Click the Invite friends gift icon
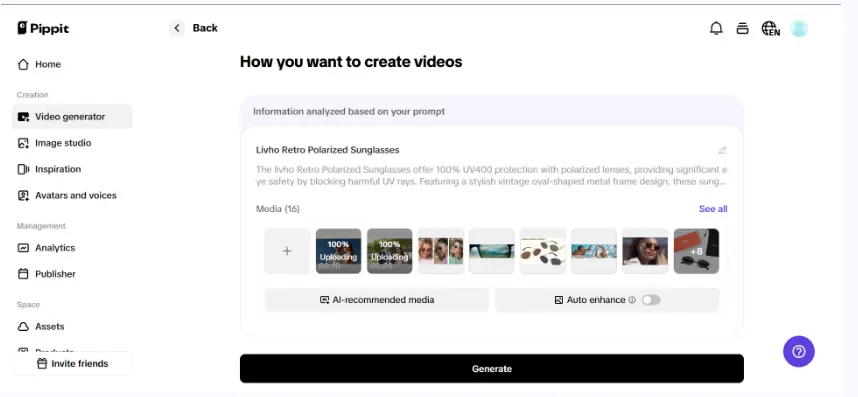Screen dimensions: 858x397 coord(42,364)
